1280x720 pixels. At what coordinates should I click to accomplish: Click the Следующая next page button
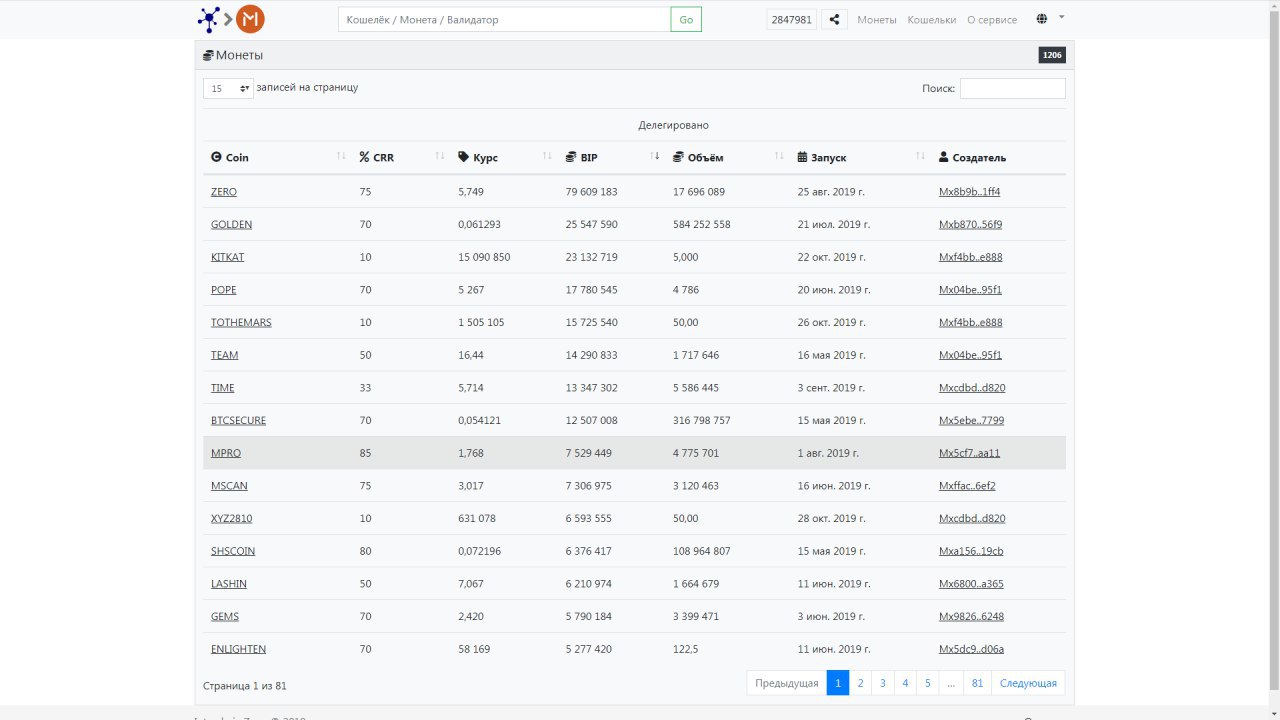tap(1027, 683)
